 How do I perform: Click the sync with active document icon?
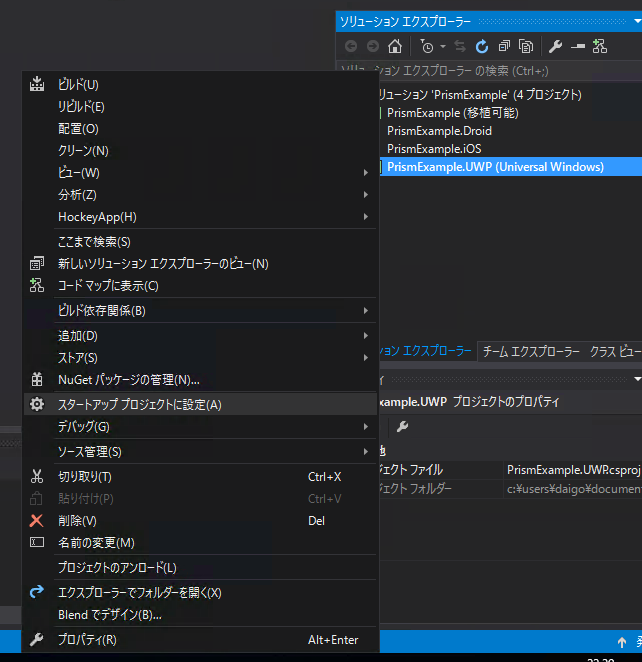[x=460, y=46]
